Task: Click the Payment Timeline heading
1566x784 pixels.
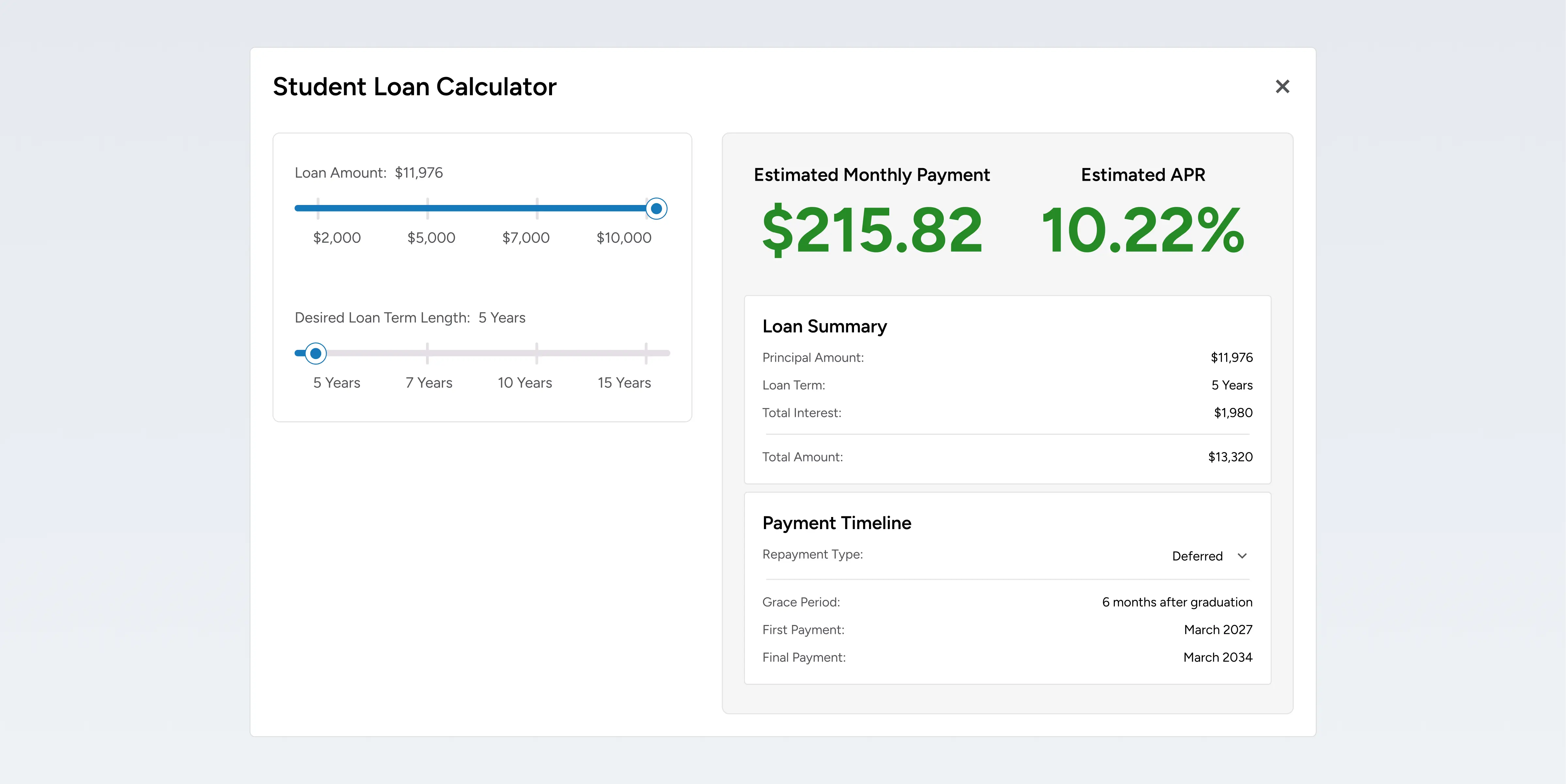Action: [x=836, y=523]
